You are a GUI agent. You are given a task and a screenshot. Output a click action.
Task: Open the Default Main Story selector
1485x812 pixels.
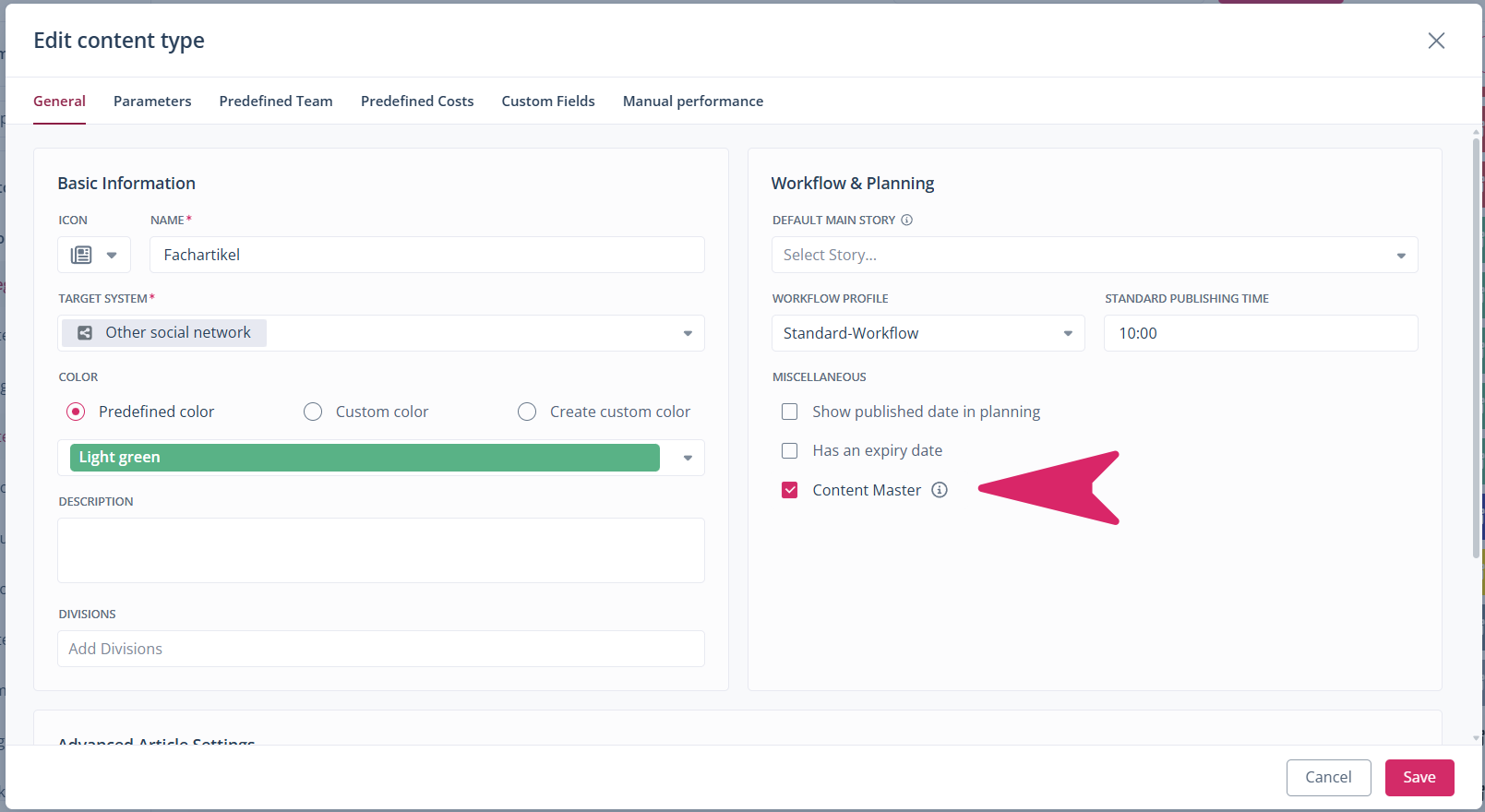pos(1094,255)
